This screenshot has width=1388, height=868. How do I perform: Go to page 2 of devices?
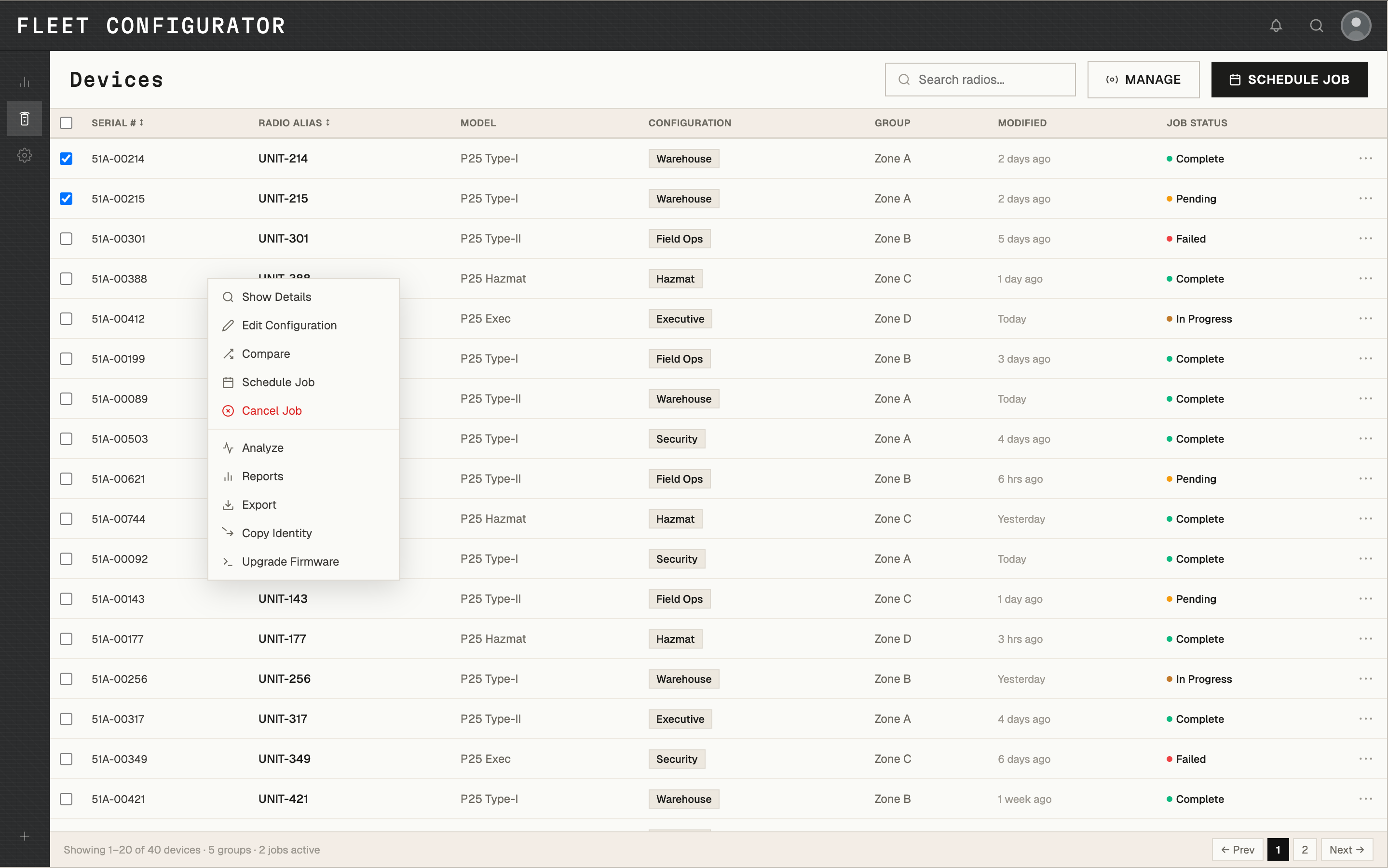[1304, 849]
